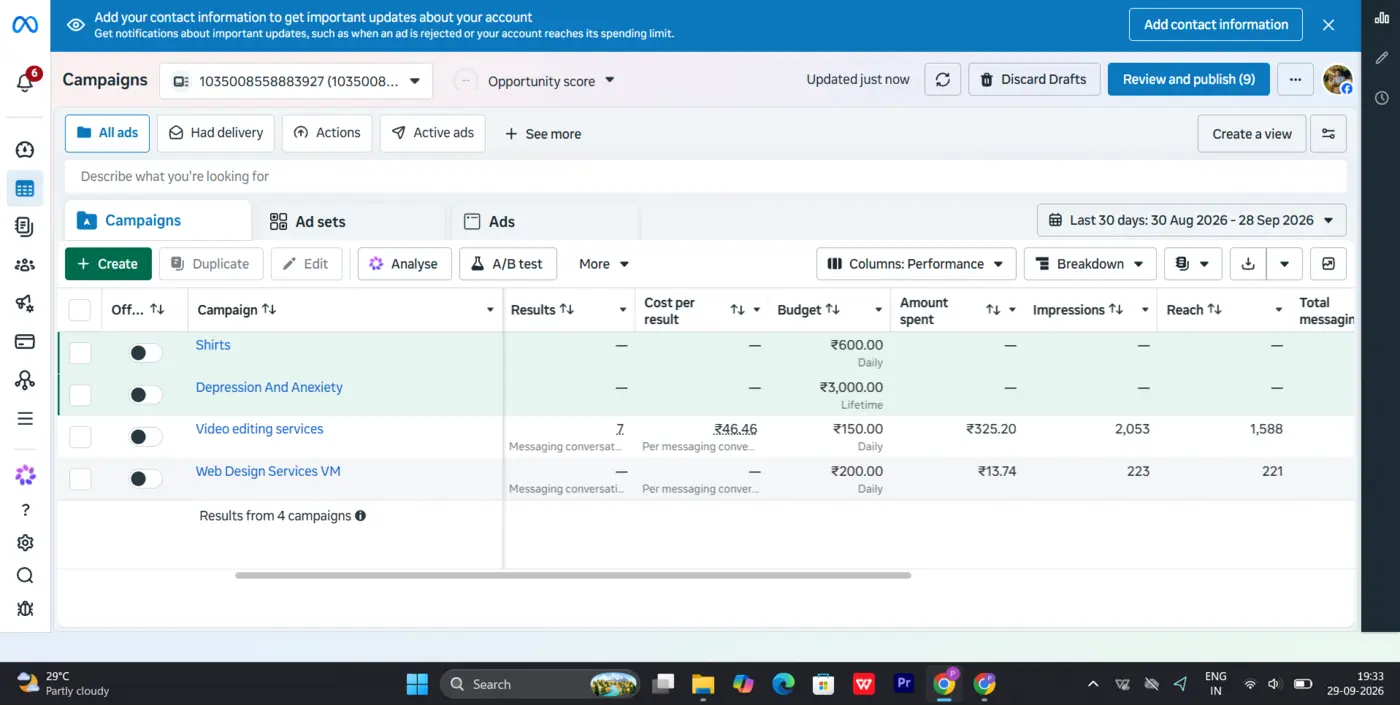The height and width of the screenshot is (705, 1400).
Task: Open the notifications bell icon
Action: coord(25,83)
